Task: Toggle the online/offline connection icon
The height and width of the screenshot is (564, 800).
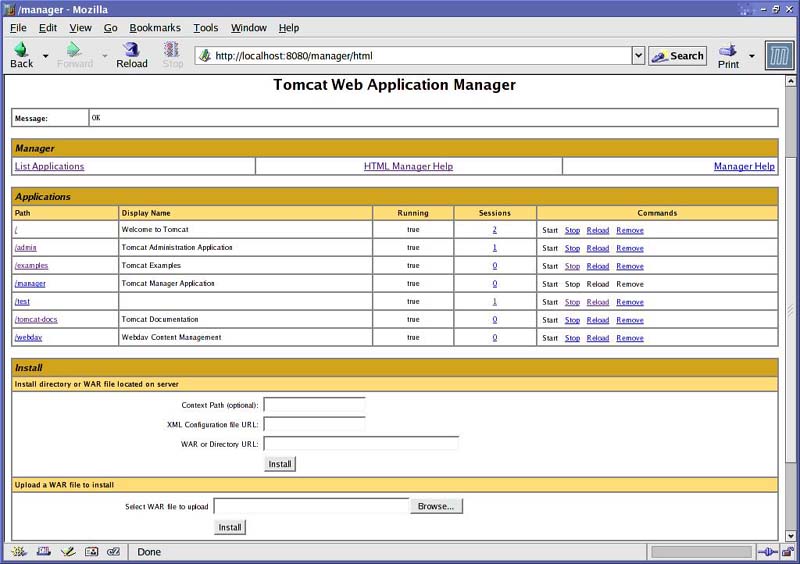Action: tap(767, 551)
